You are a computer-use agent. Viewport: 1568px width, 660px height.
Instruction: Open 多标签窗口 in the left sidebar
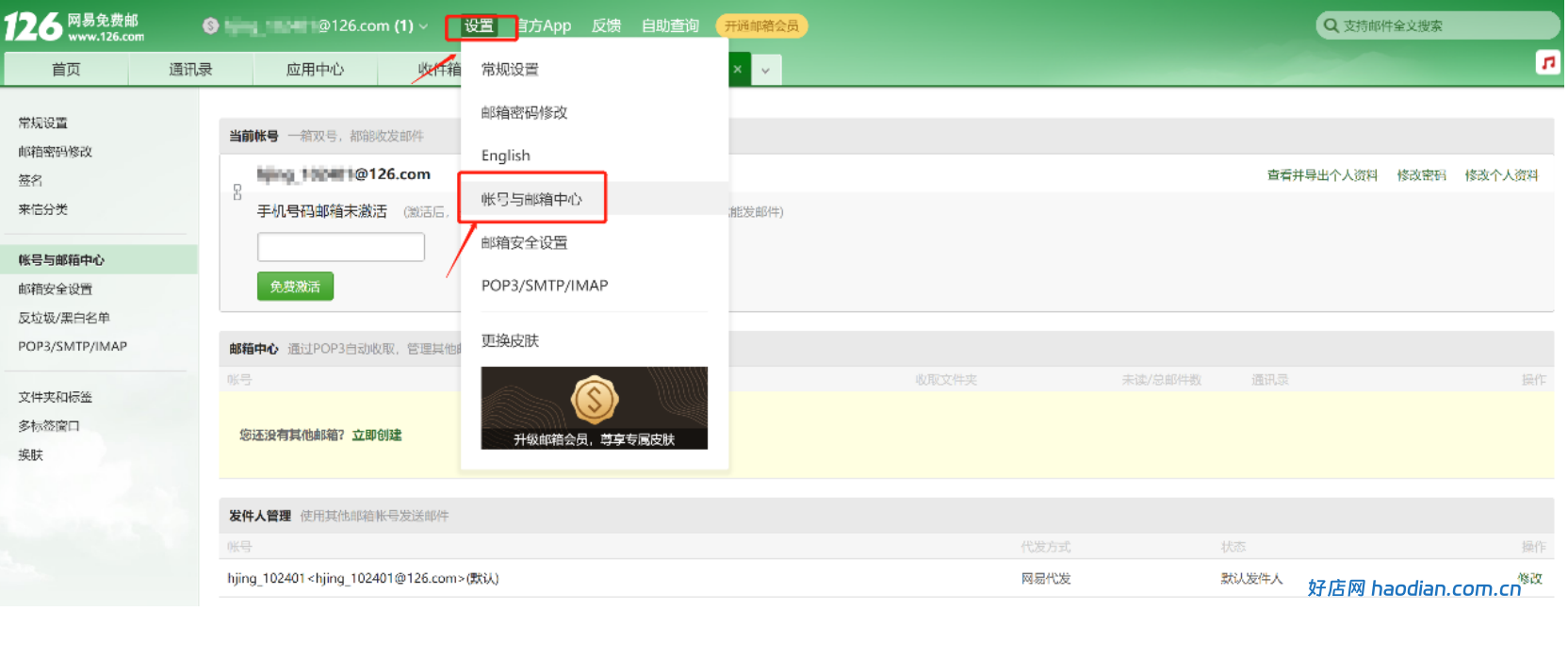pyautogui.click(x=49, y=426)
